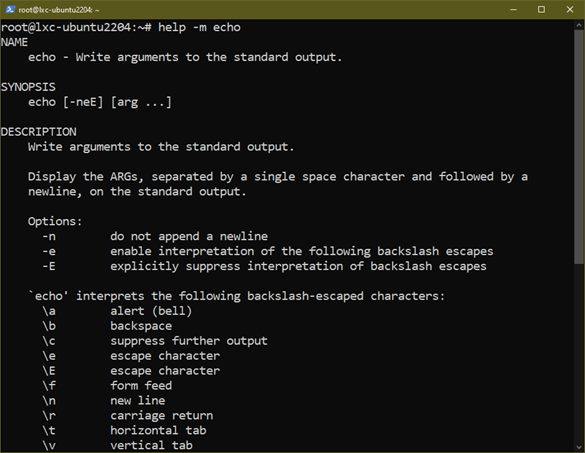Click the NAME section heading
Viewport: 585px width, 453px height.
point(14,42)
